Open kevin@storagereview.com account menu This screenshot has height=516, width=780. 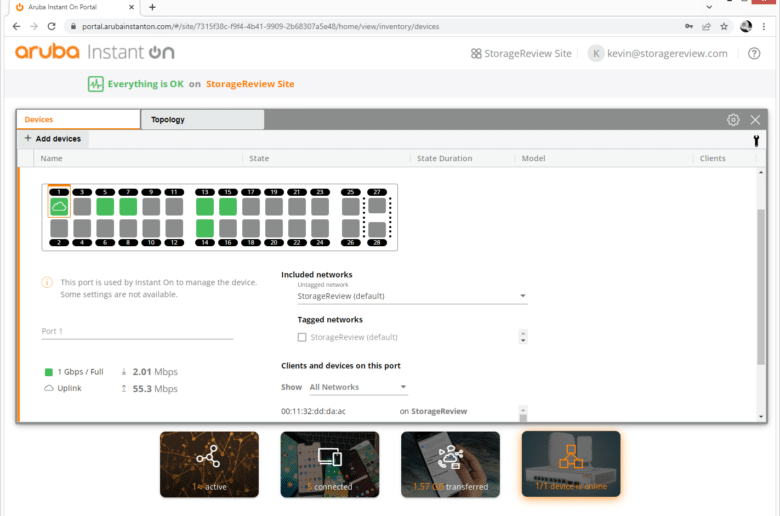(658, 53)
